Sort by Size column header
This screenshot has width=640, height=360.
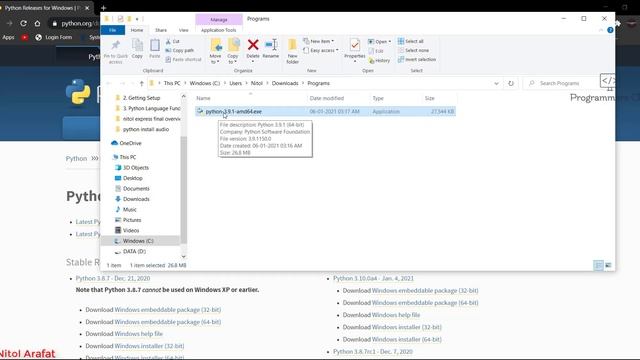(x=439, y=98)
